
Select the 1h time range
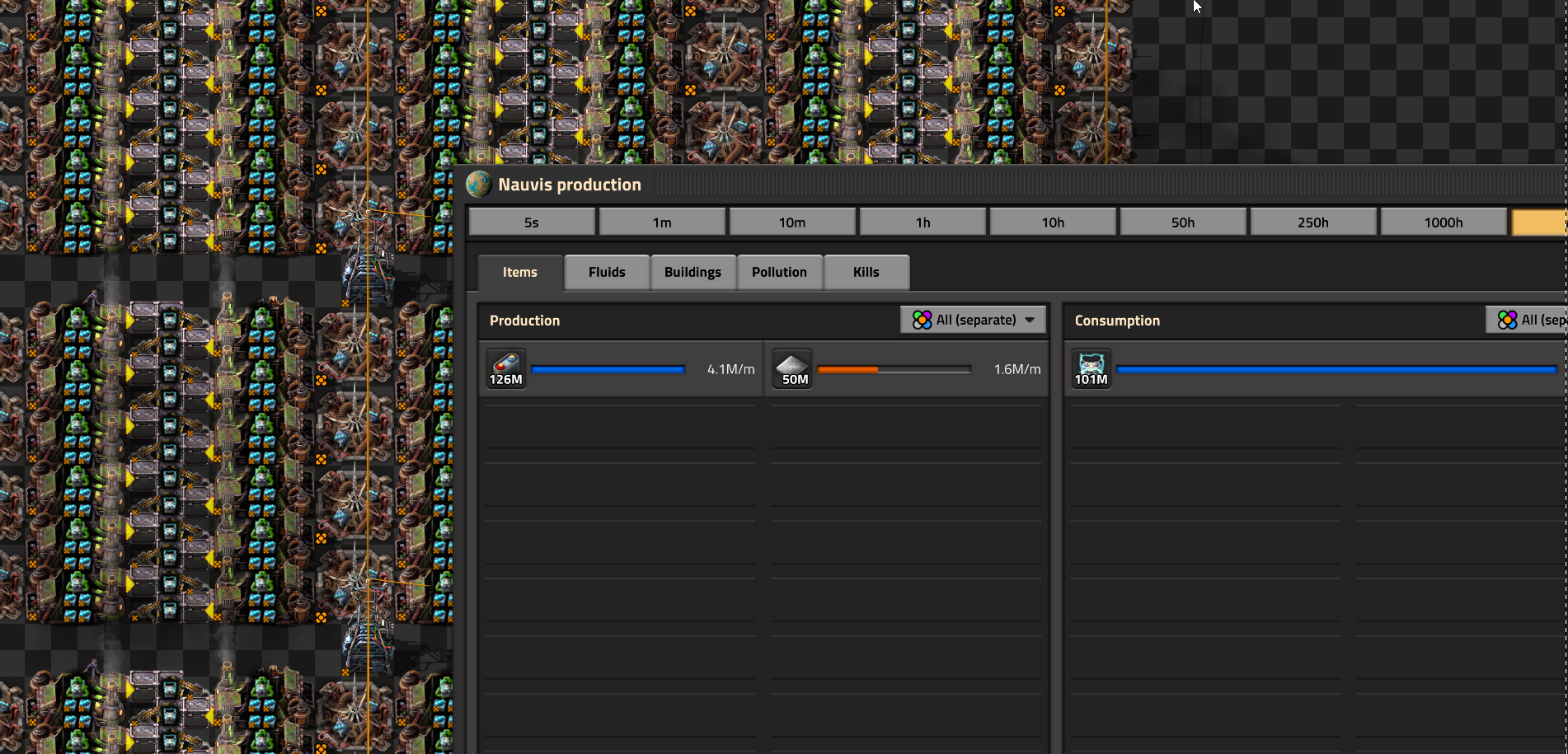click(922, 222)
